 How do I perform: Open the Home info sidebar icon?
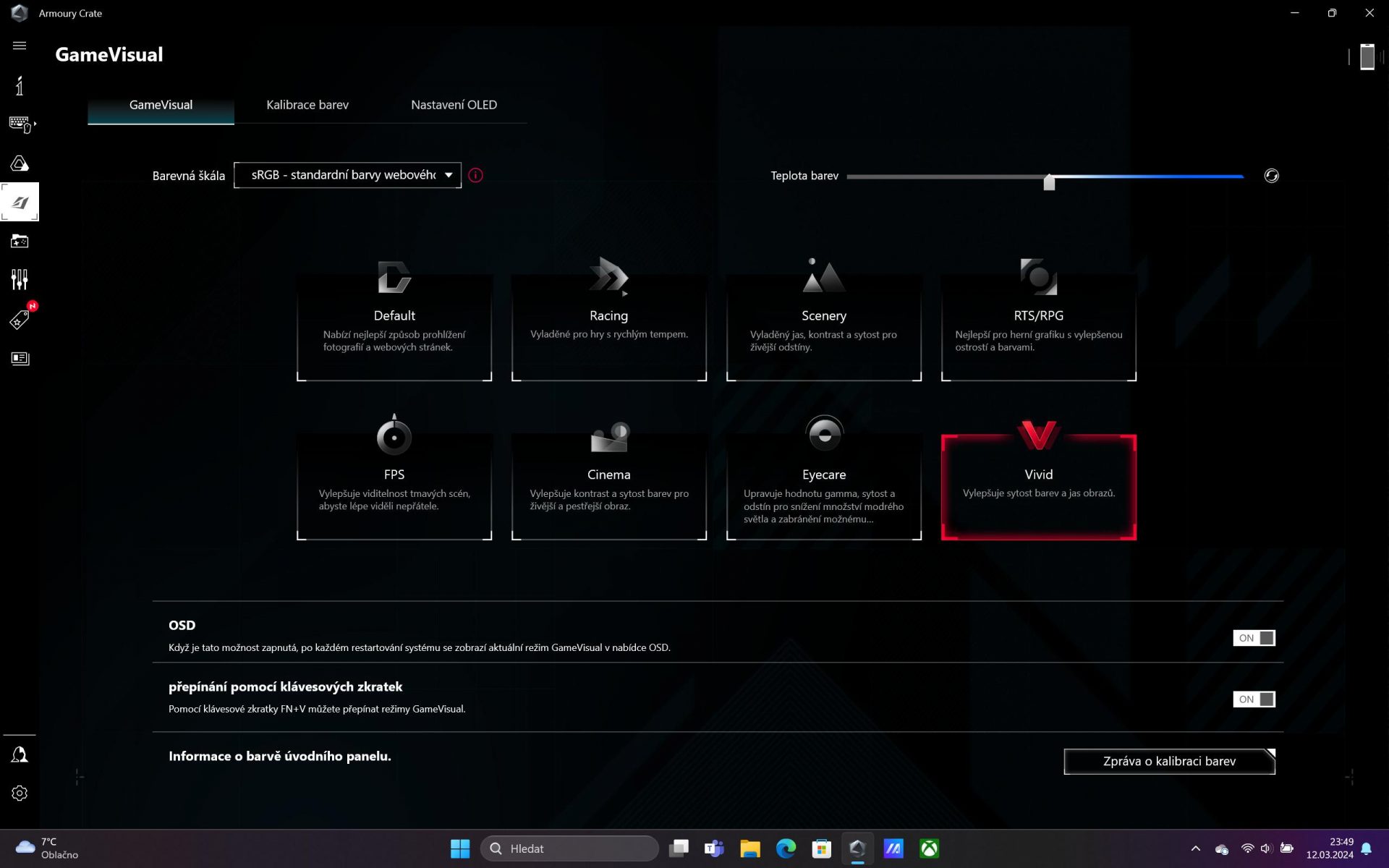20,85
